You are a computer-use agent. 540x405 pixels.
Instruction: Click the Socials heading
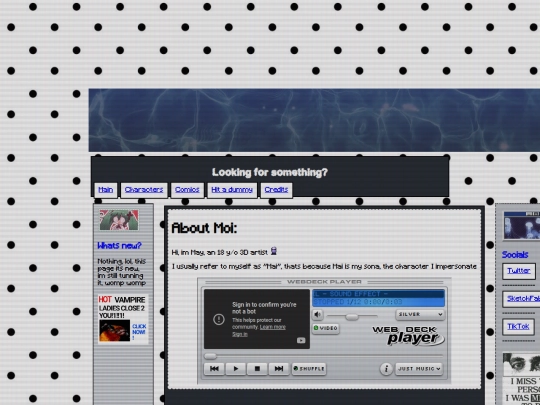[515, 255]
